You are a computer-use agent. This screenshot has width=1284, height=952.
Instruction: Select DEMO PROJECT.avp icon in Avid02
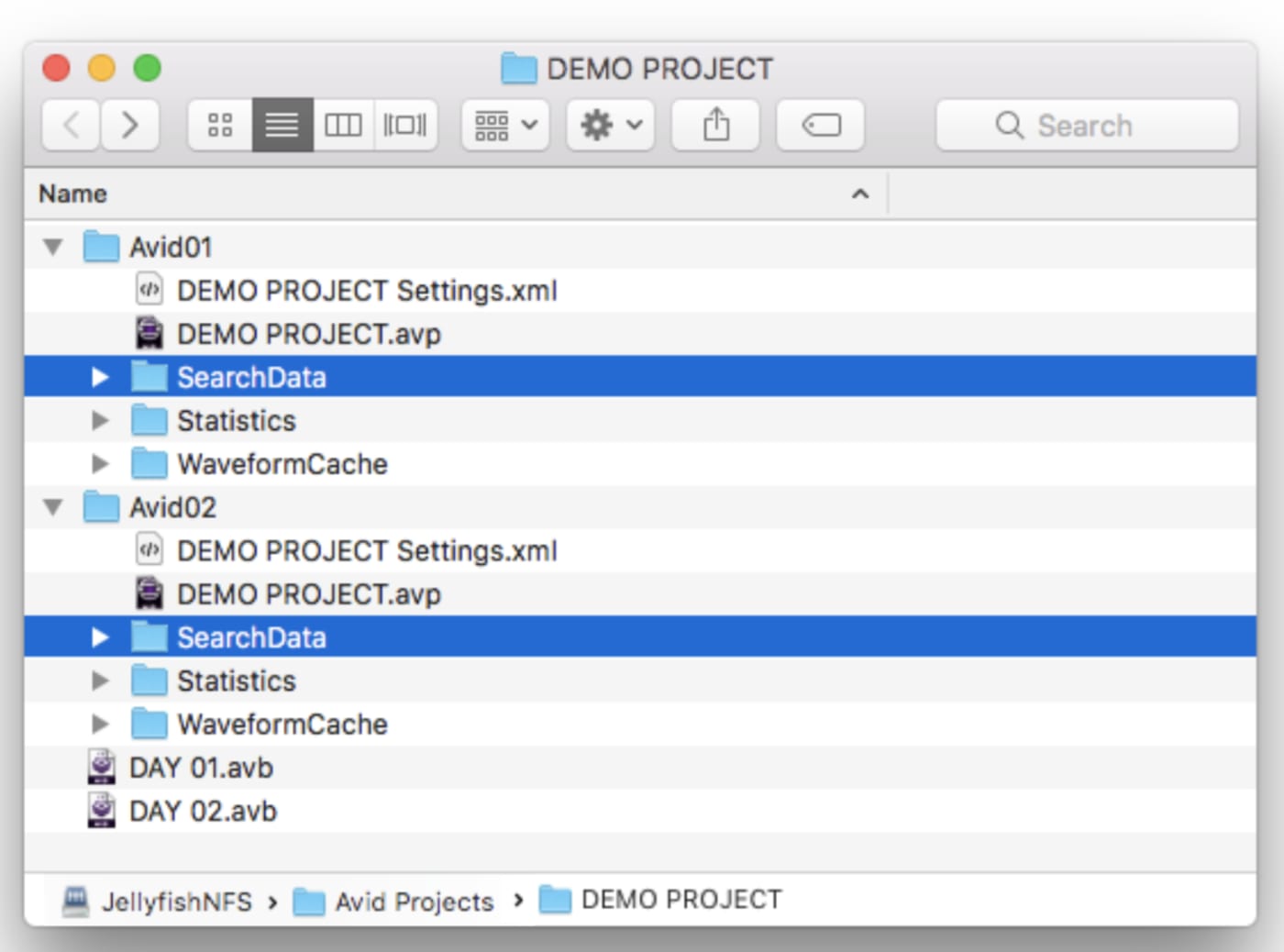(x=149, y=594)
